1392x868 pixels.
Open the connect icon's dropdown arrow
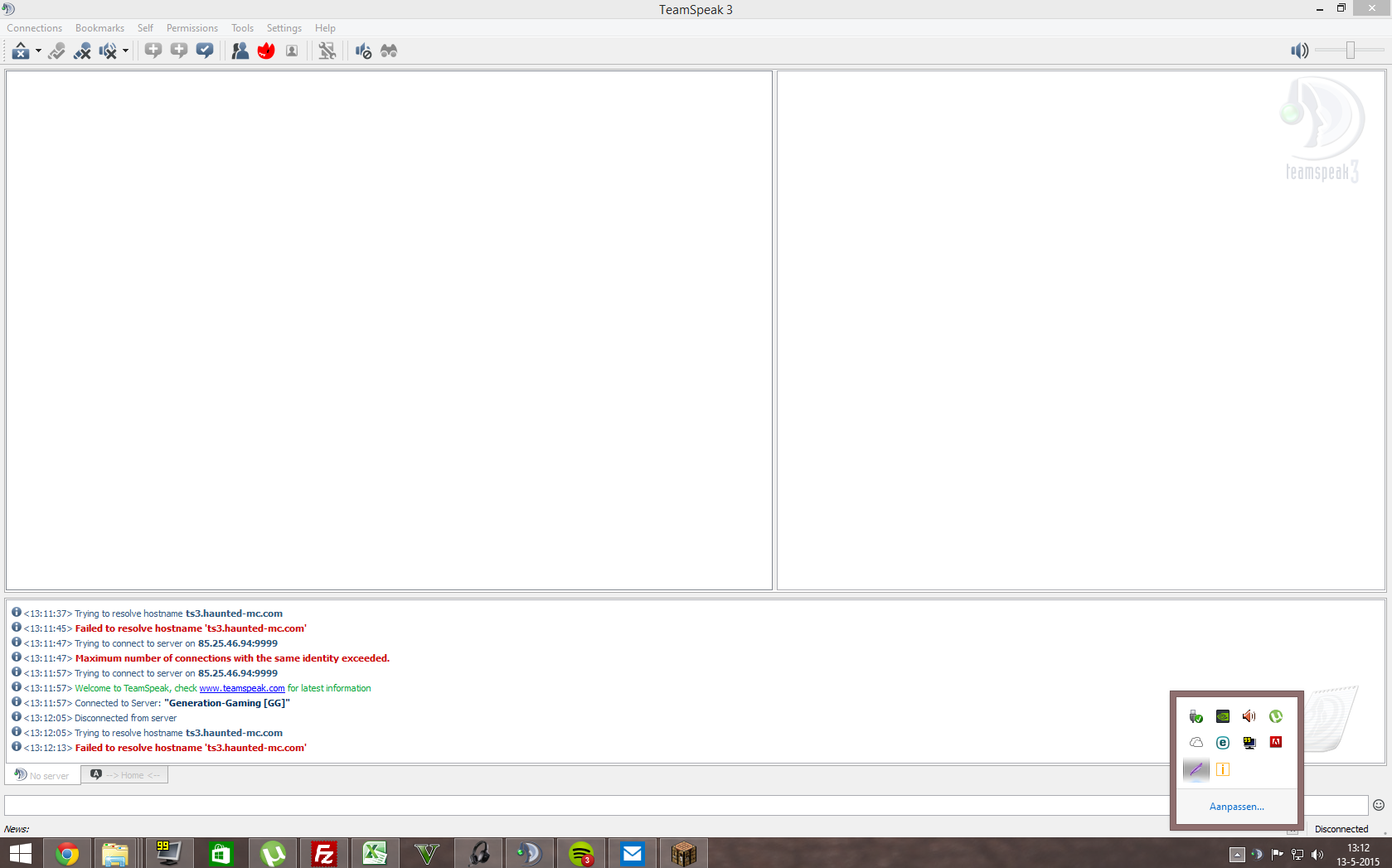tap(38, 51)
